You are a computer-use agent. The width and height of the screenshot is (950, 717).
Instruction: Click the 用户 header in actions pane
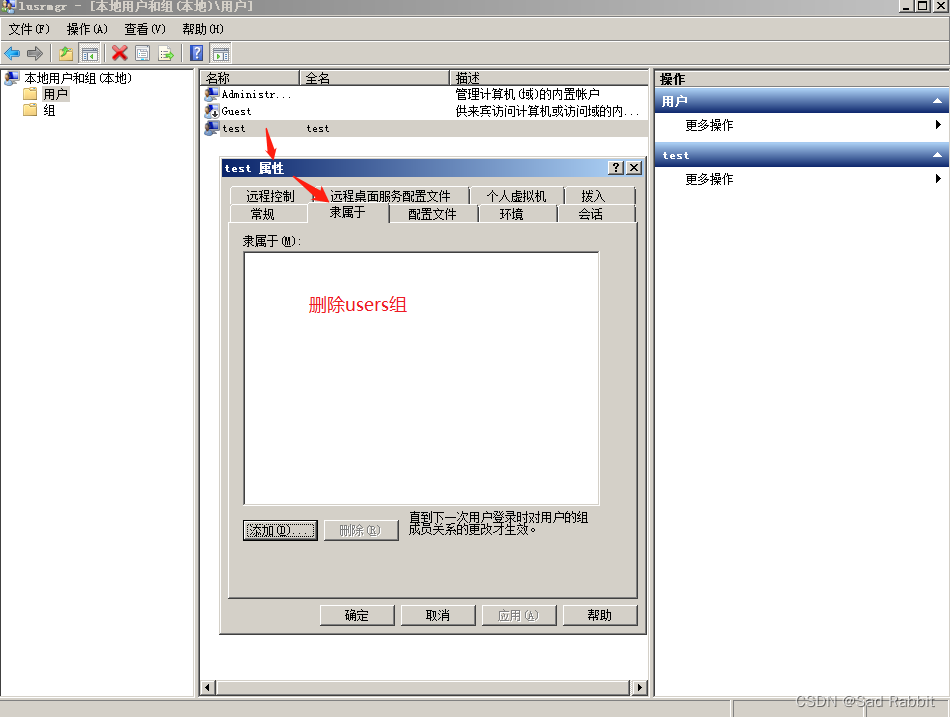tap(802, 101)
